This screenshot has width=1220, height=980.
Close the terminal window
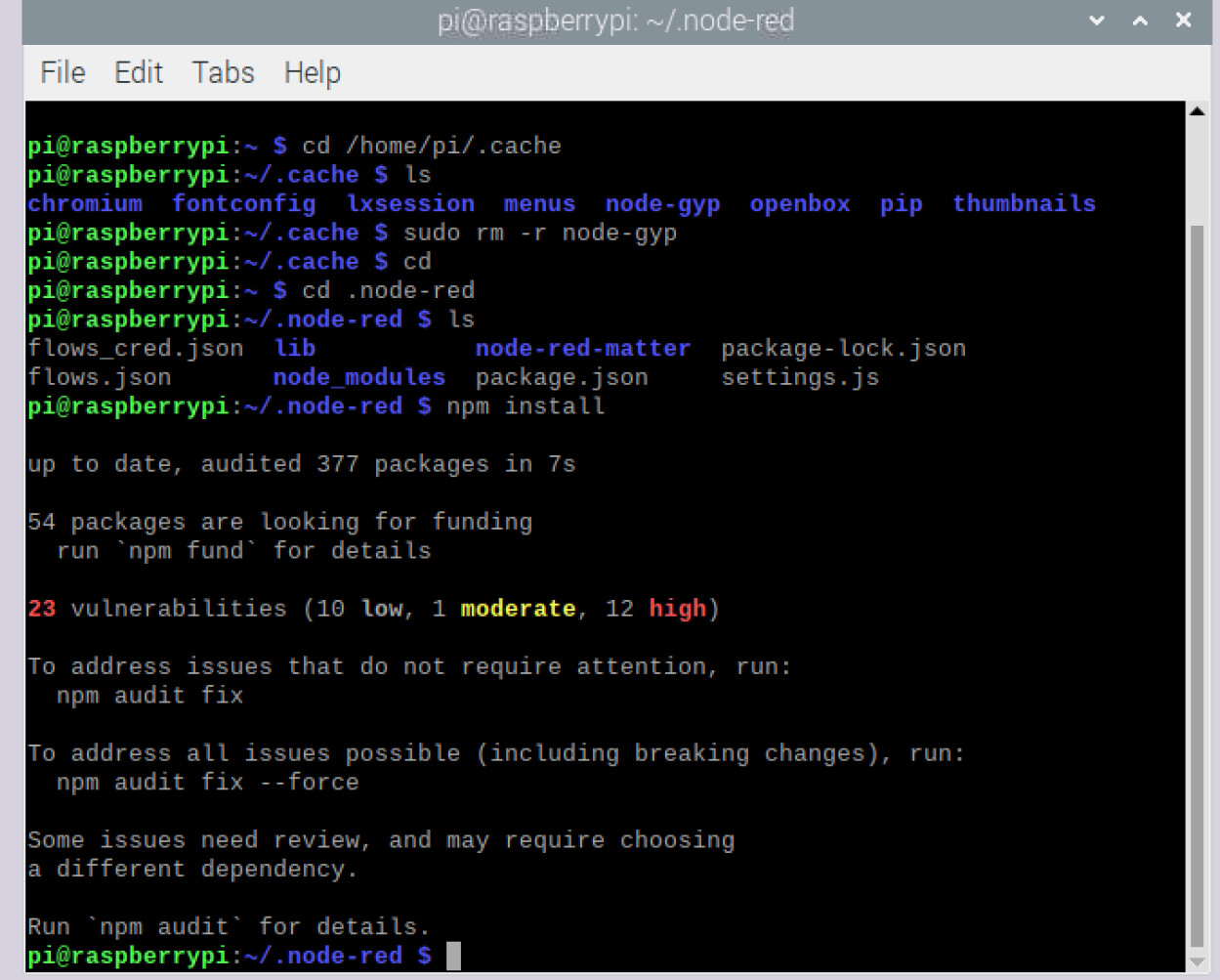(1183, 21)
